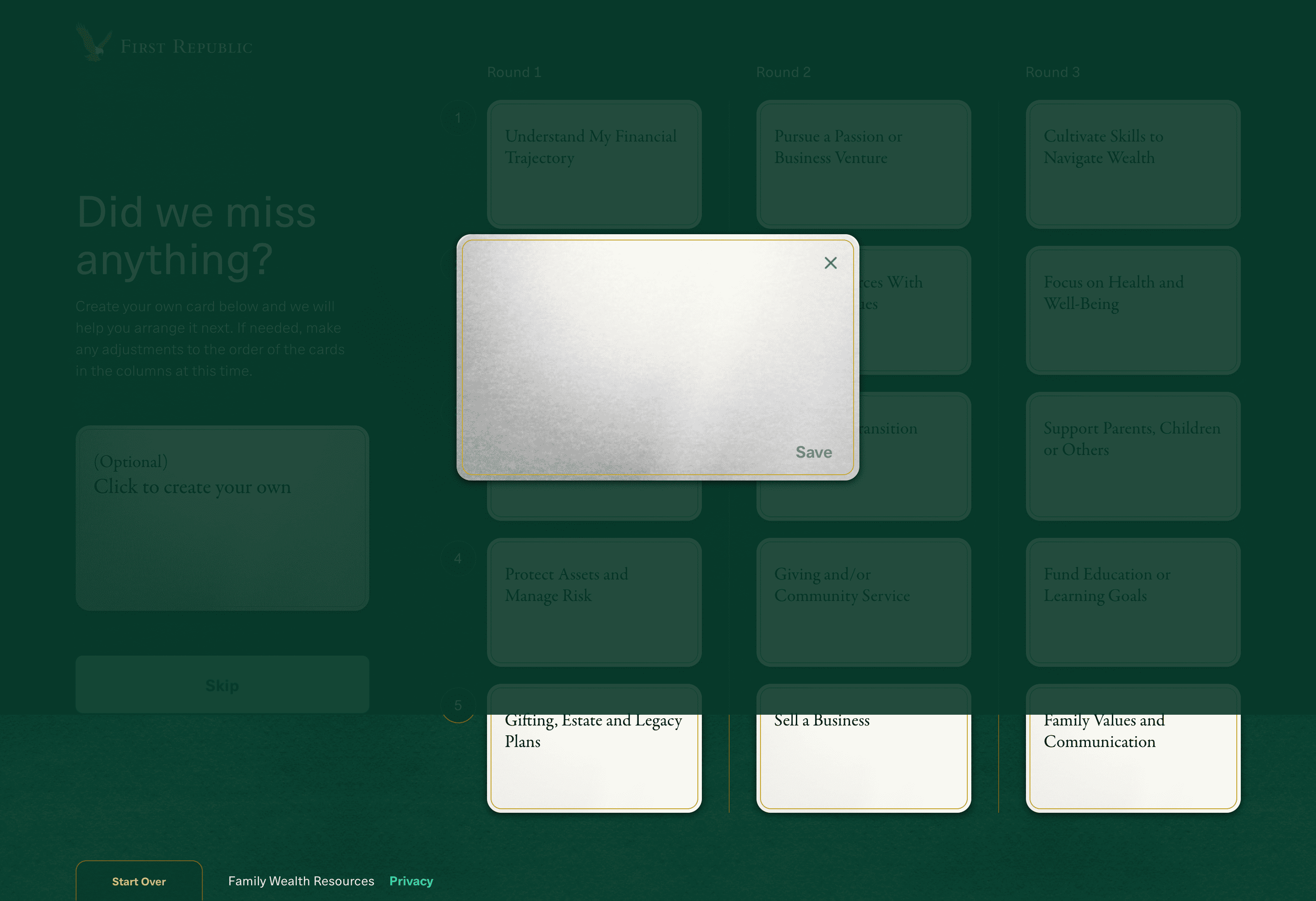Image resolution: width=1316 pixels, height=901 pixels.
Task: Select the Gifting, Estate and Legacy Plans card
Action: [x=594, y=748]
